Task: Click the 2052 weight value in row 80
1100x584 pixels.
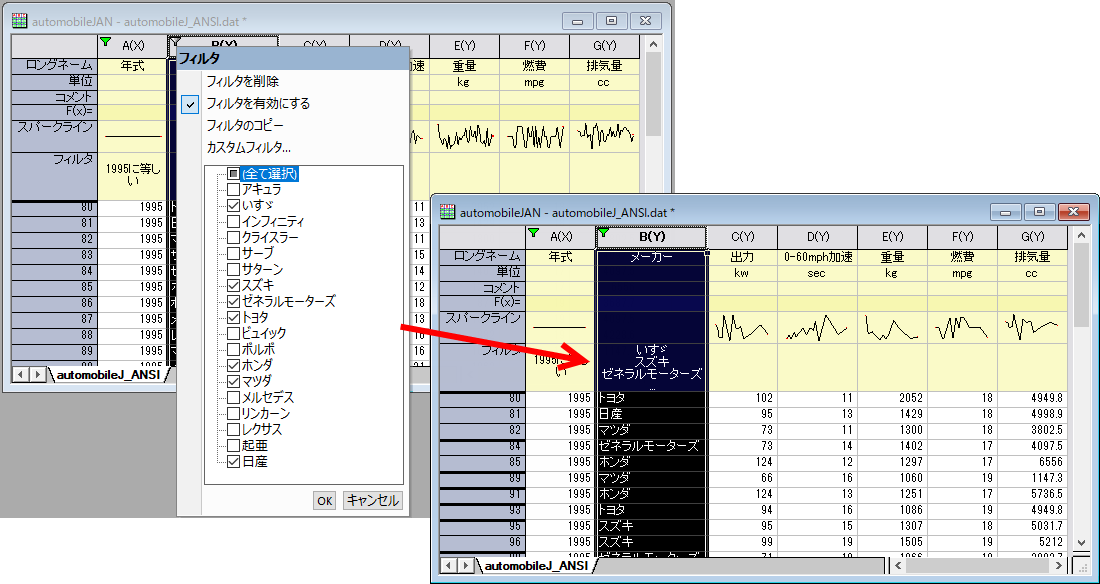Action: pos(892,398)
